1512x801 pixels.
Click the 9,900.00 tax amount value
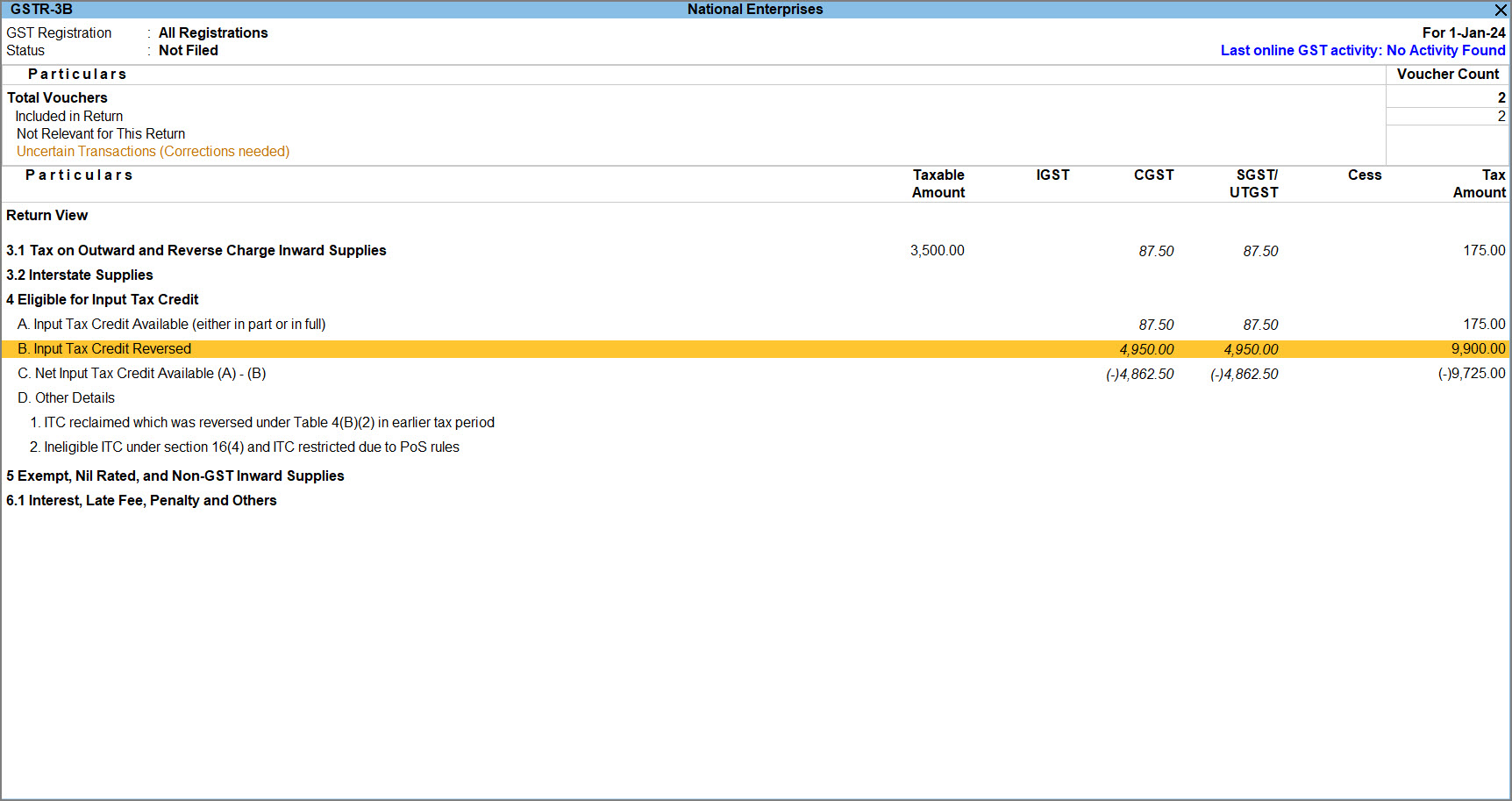point(1478,348)
